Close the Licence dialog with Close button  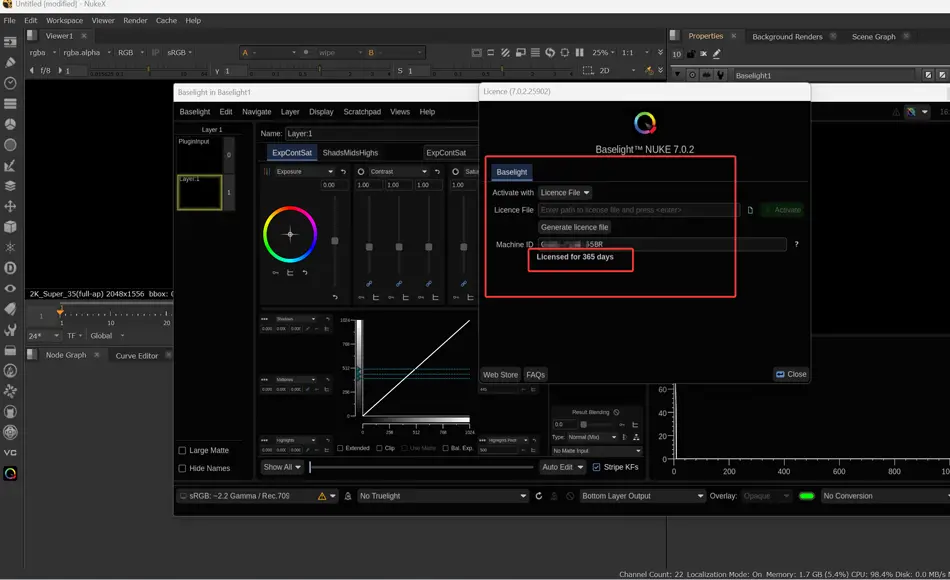791,375
